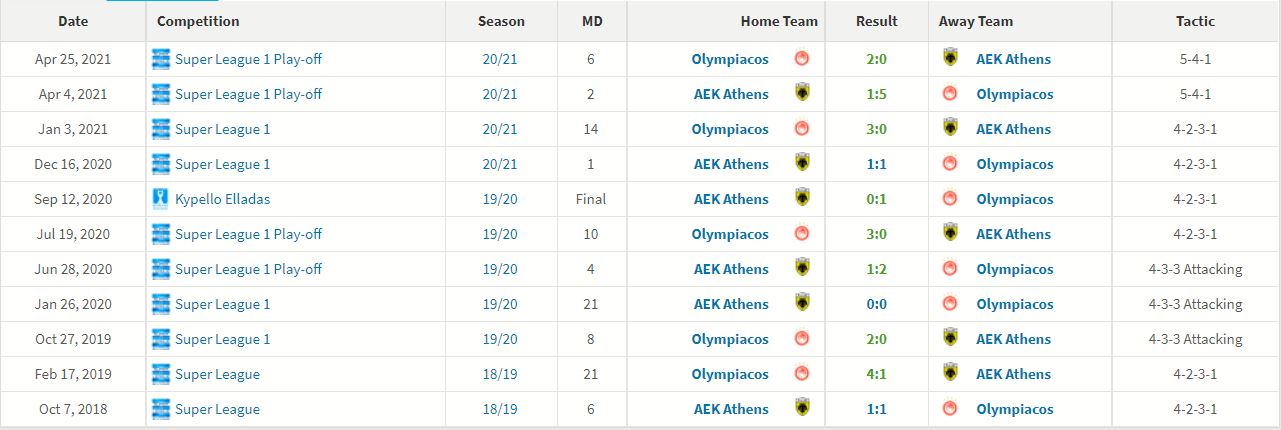Click Olympiacos crest in Feb 17, 2019 row
This screenshot has height=430, width=1281.
tap(802, 374)
